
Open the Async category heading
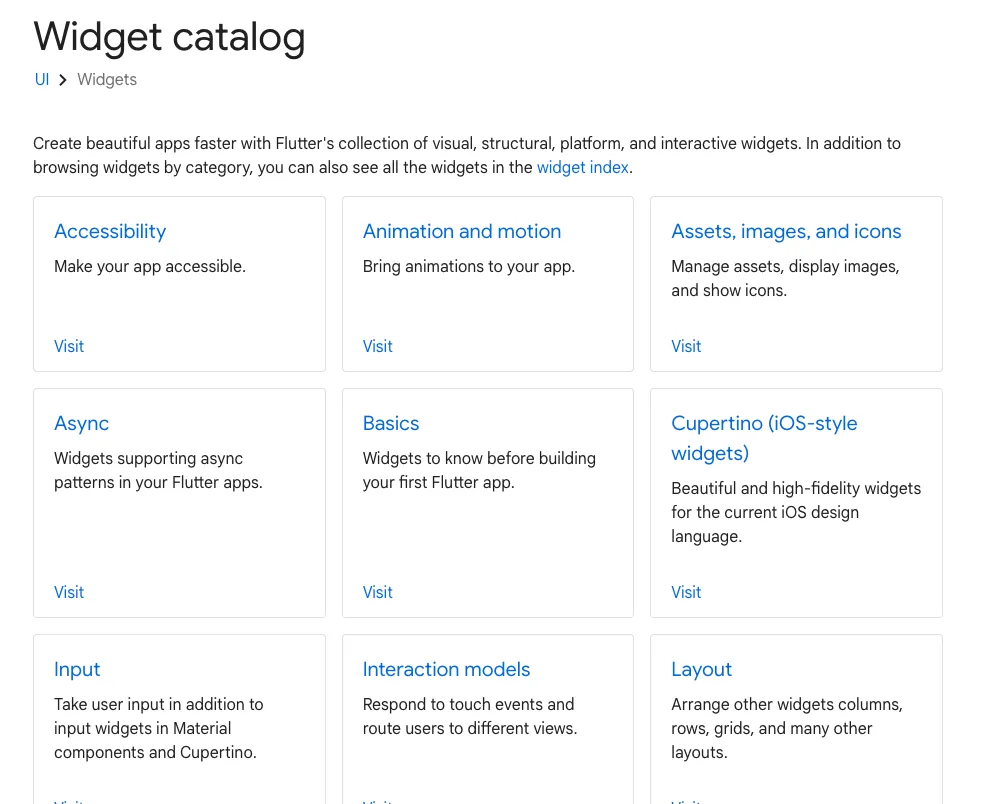pos(81,424)
